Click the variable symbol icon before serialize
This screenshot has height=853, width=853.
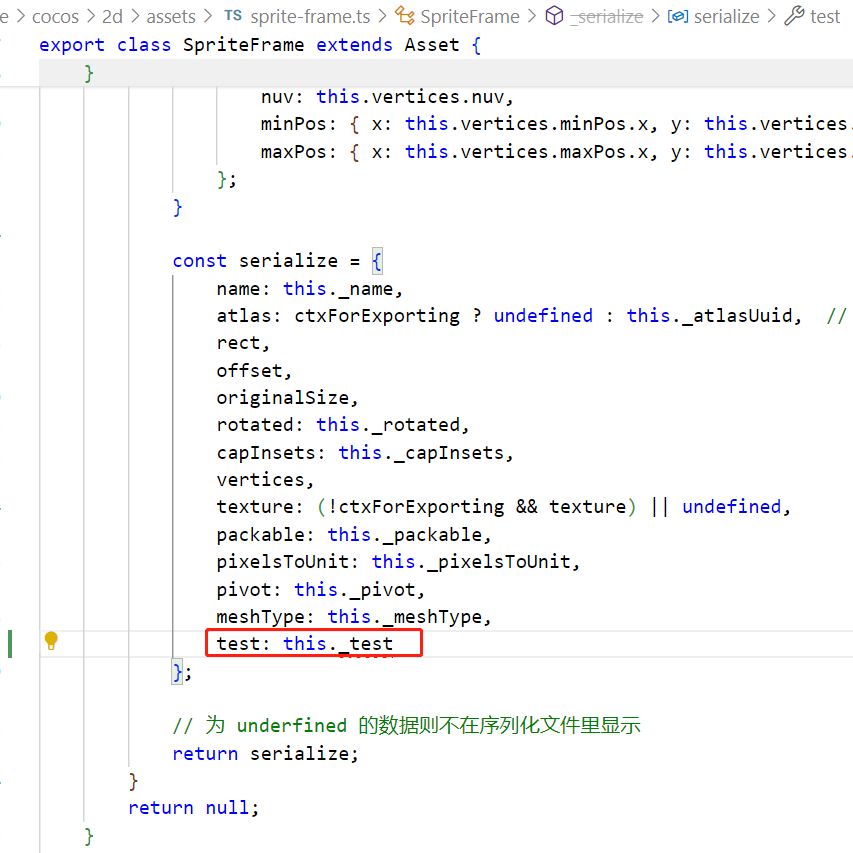678,17
